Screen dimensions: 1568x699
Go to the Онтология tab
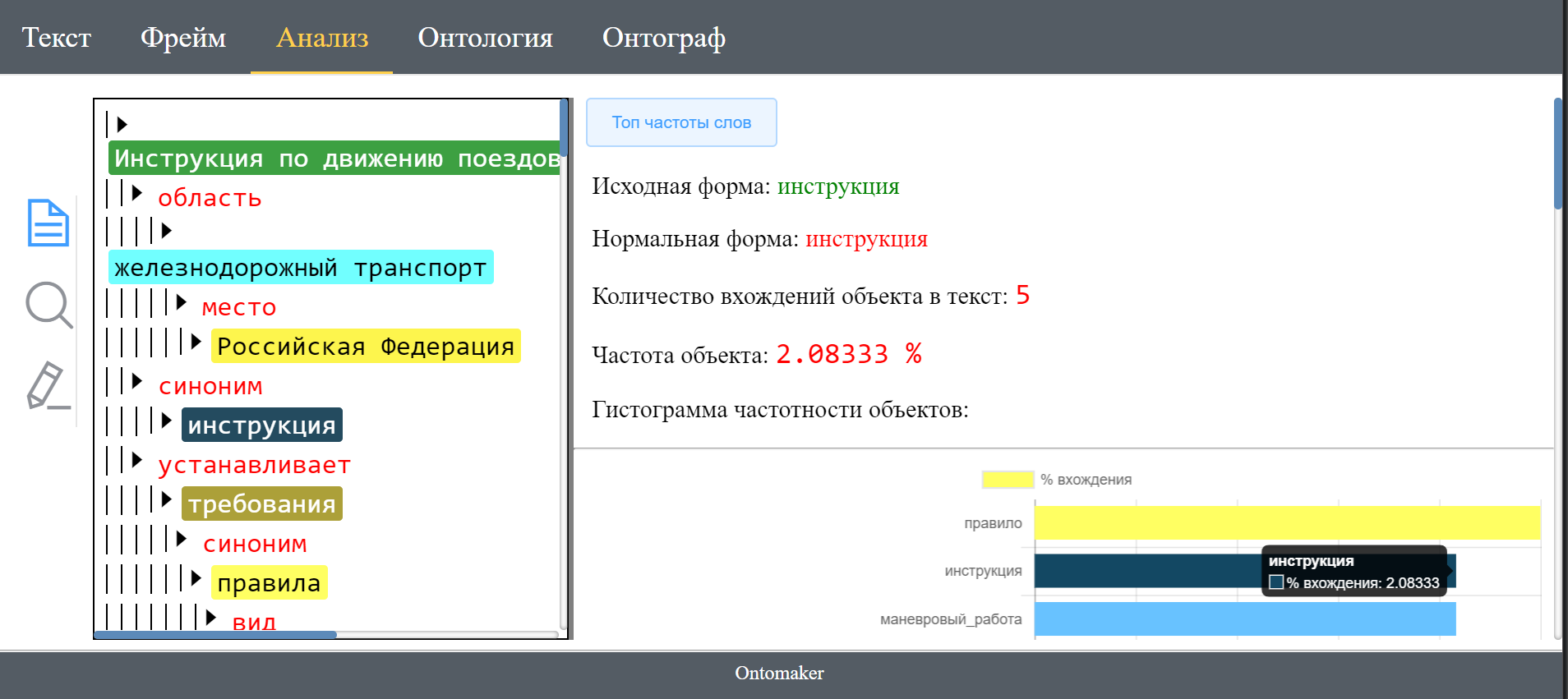[x=486, y=38]
